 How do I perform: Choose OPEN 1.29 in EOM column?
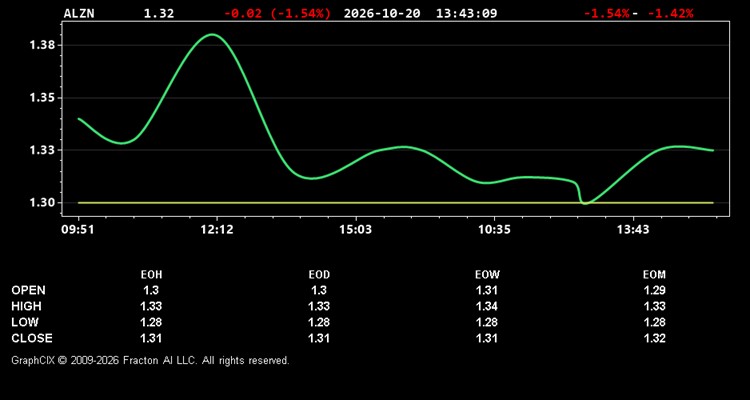pos(654,290)
